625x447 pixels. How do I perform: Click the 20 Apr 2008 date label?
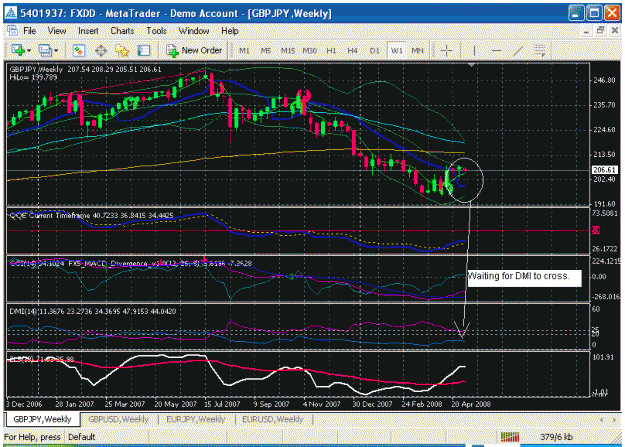[471, 404]
